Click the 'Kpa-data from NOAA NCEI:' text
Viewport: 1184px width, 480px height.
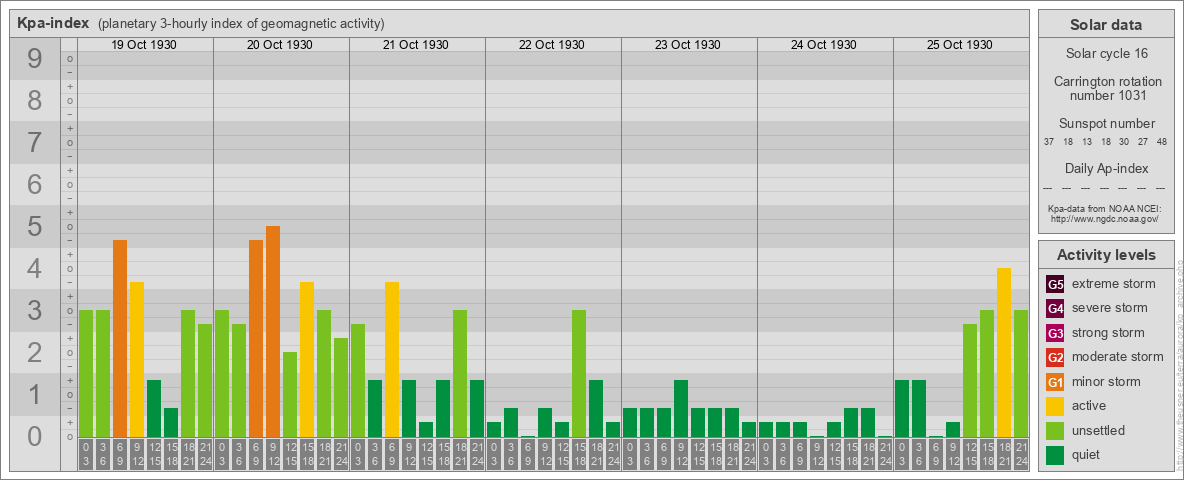(x=1104, y=208)
